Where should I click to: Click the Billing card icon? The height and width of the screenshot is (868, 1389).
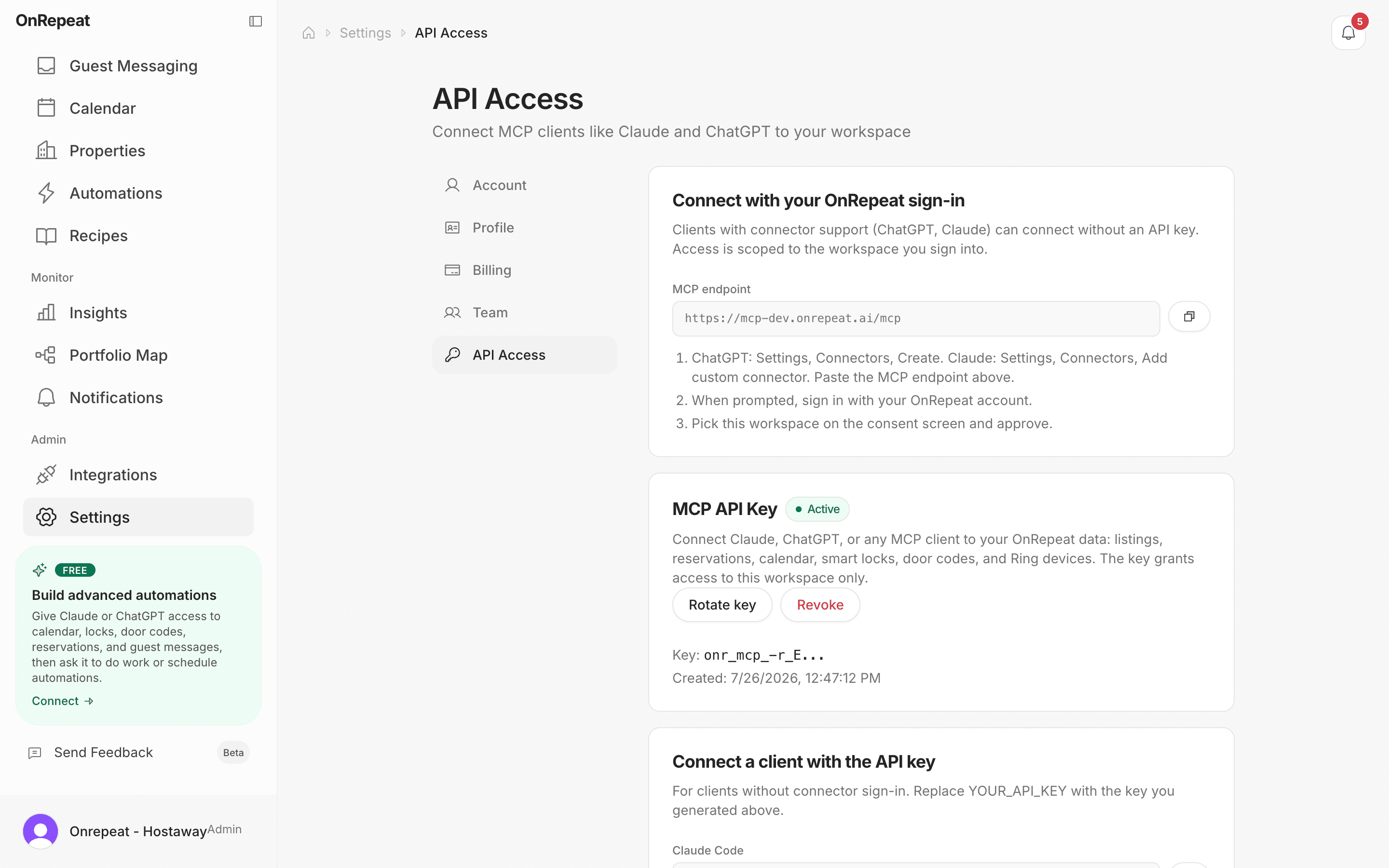click(452, 270)
